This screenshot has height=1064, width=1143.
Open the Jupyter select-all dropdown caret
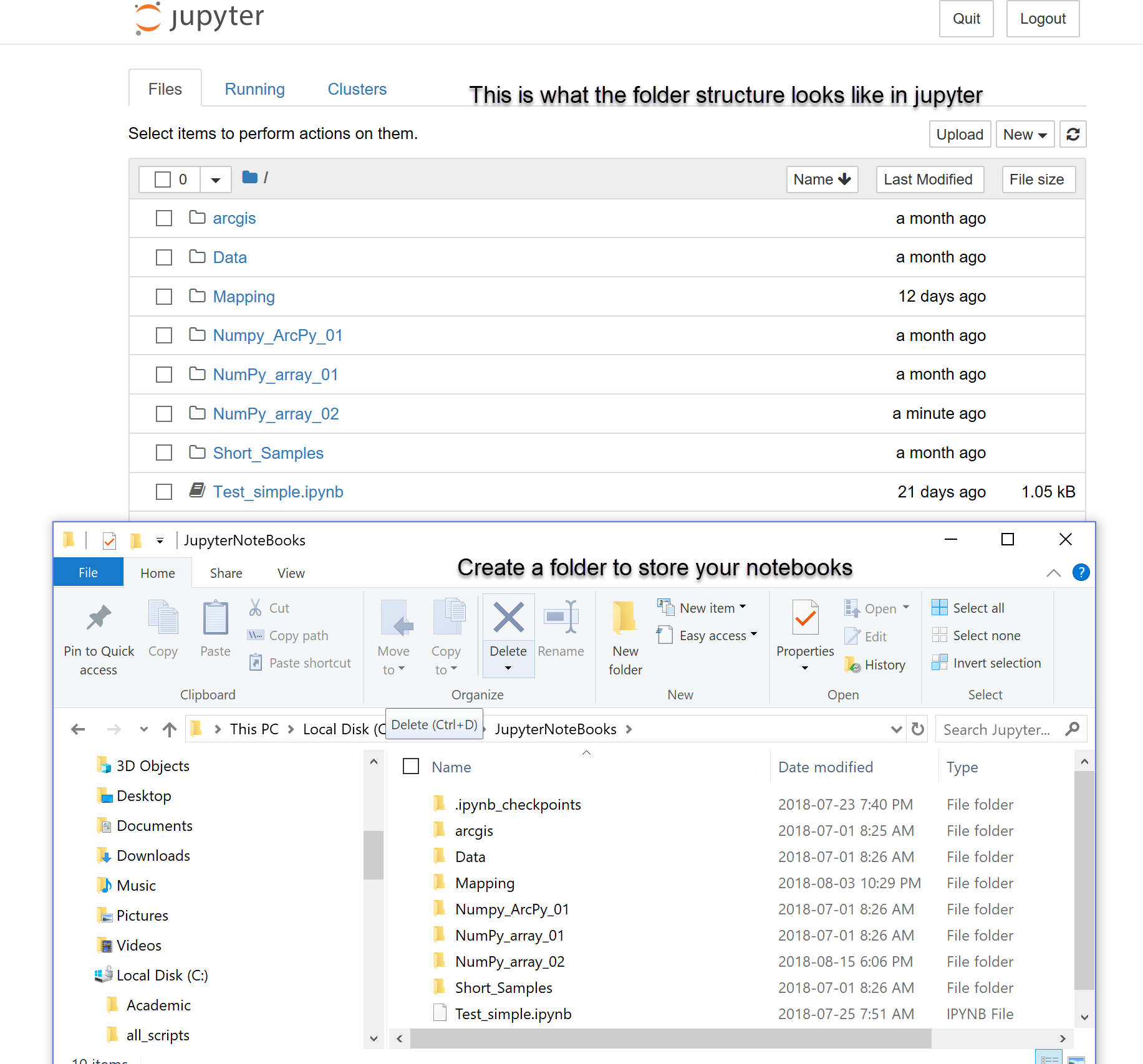[216, 180]
